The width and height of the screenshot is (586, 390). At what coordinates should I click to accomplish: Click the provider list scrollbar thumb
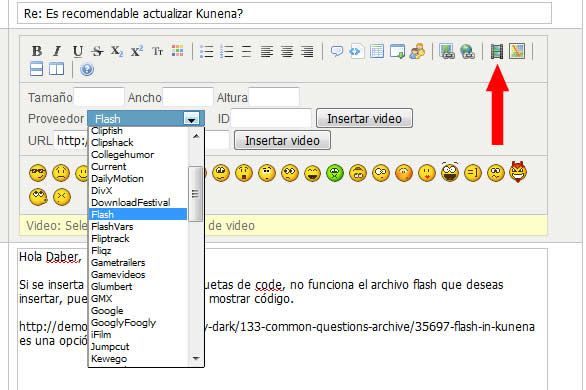pyautogui.click(x=195, y=194)
